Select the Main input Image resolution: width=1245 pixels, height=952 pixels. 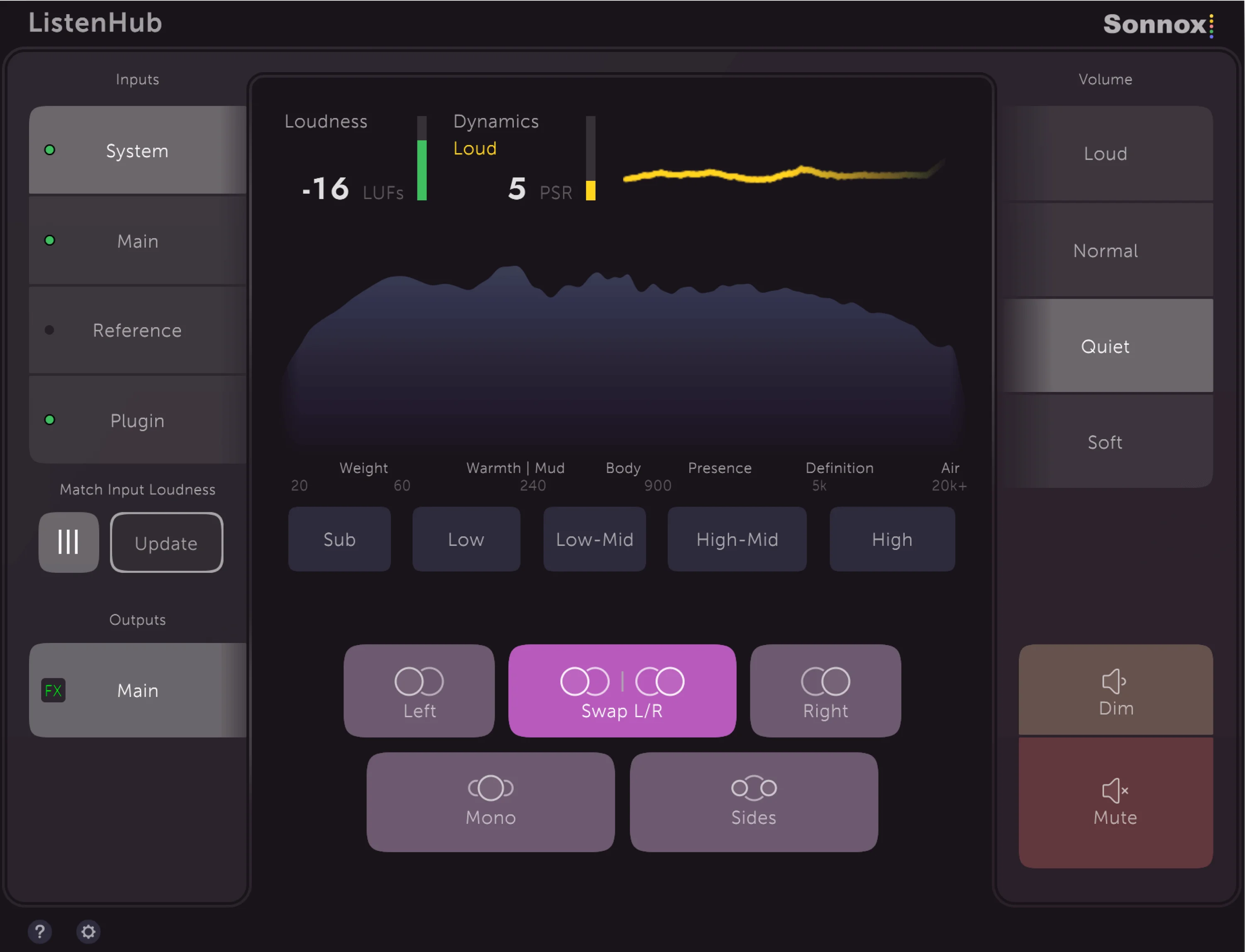pos(138,241)
